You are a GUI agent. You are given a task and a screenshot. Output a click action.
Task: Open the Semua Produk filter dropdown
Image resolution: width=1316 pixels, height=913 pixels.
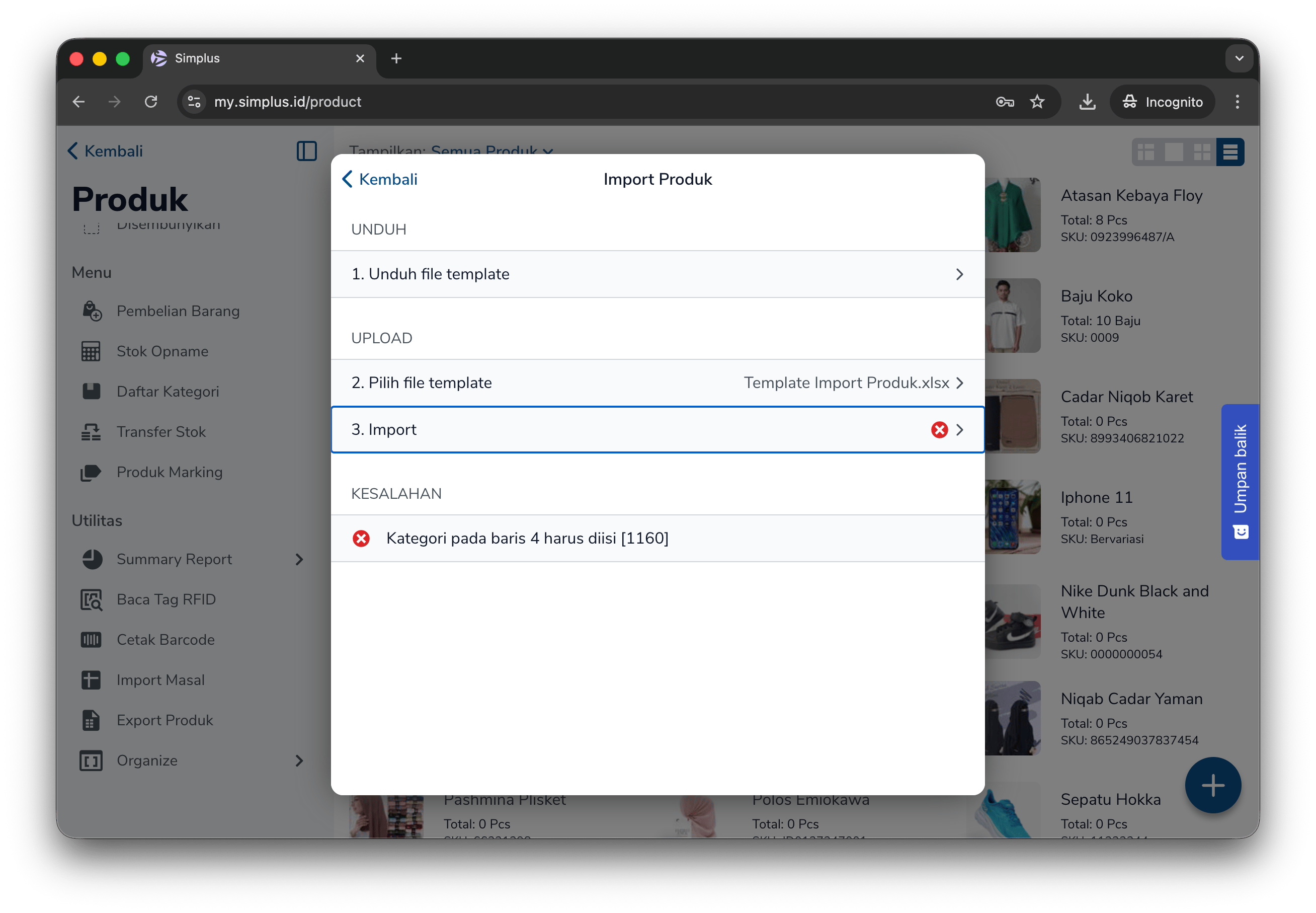[x=492, y=151]
